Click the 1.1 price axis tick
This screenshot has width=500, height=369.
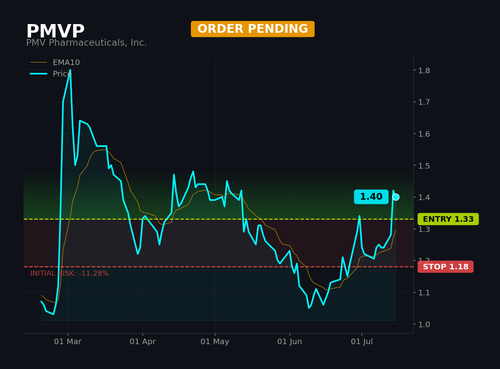tap(424, 292)
